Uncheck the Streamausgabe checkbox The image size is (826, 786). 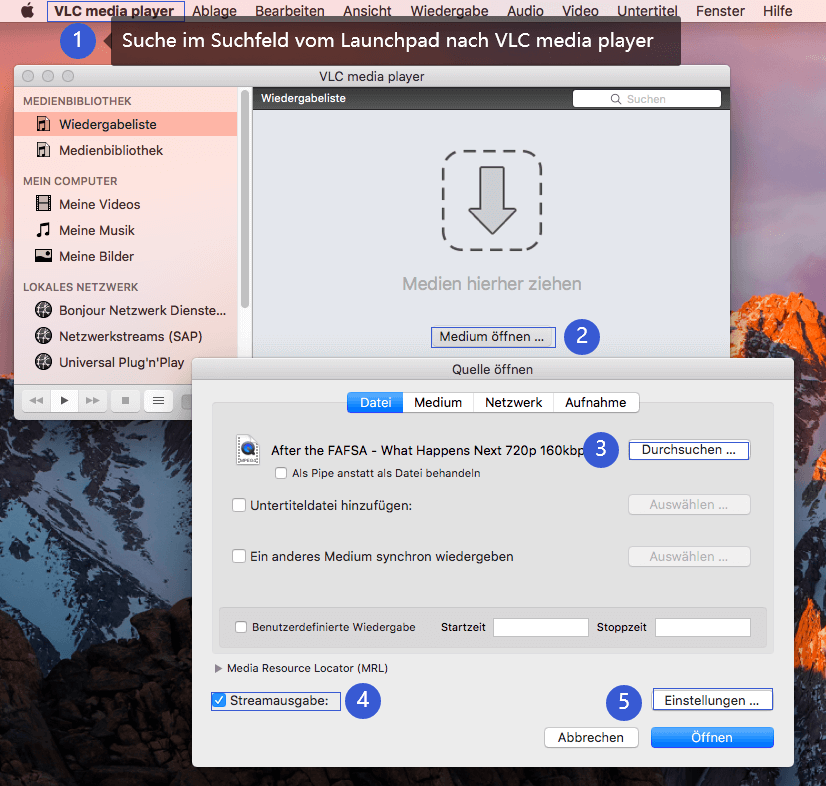coord(219,701)
